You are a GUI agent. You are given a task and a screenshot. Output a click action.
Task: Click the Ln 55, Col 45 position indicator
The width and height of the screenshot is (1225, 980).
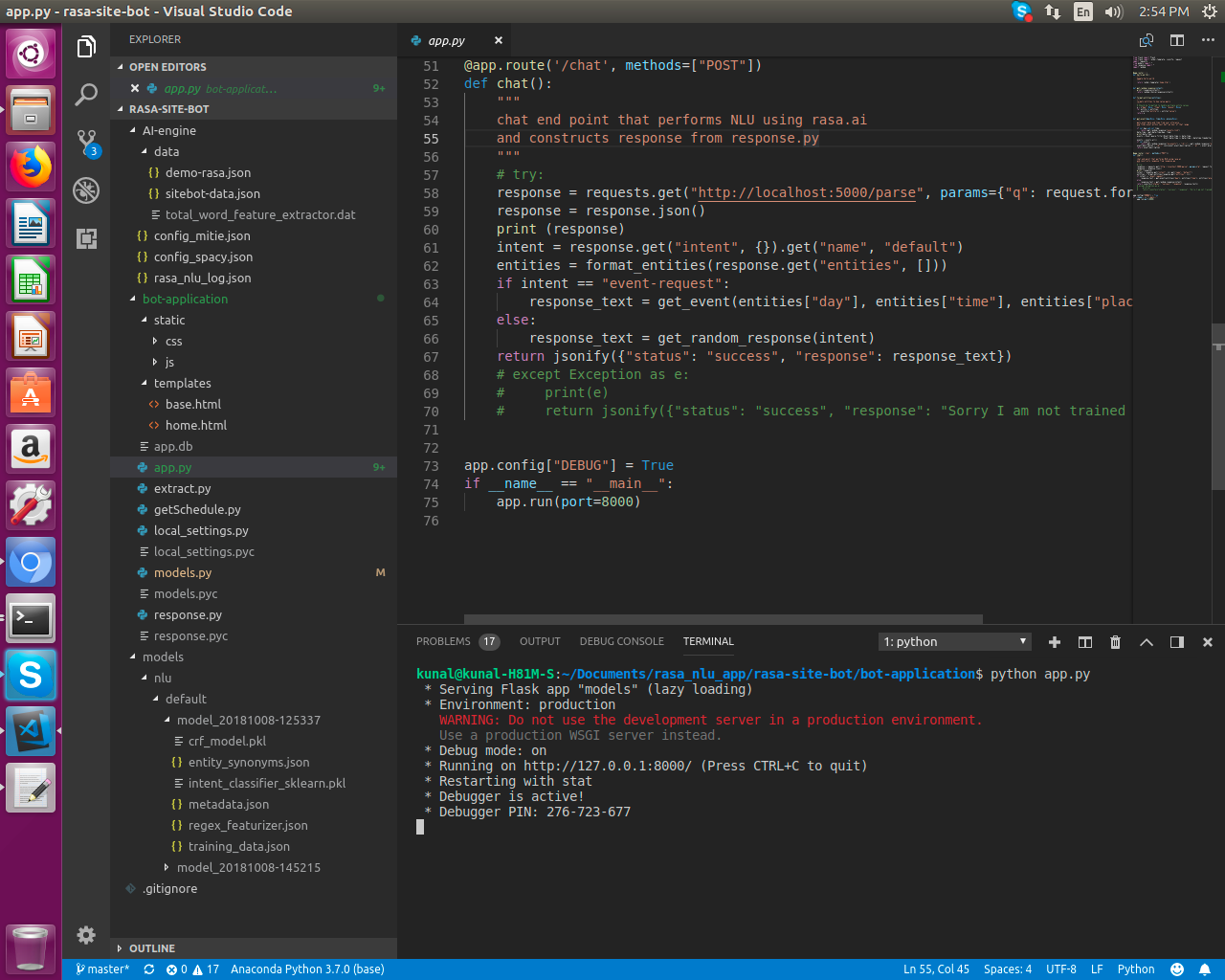pyautogui.click(x=936, y=969)
